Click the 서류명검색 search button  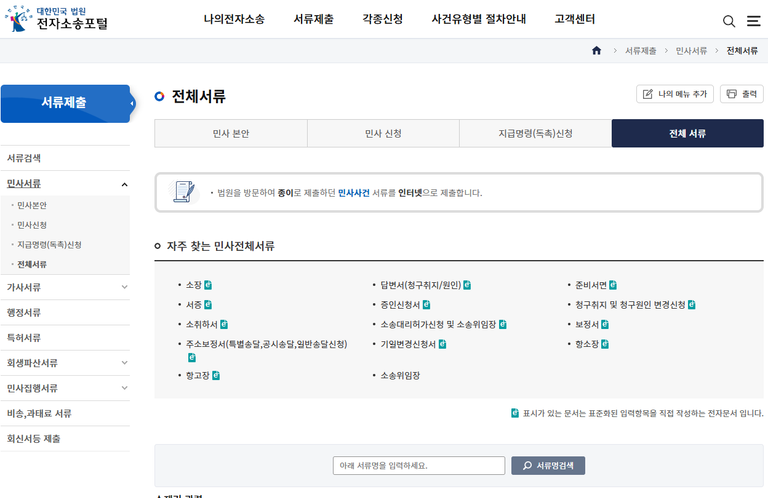coord(548,465)
